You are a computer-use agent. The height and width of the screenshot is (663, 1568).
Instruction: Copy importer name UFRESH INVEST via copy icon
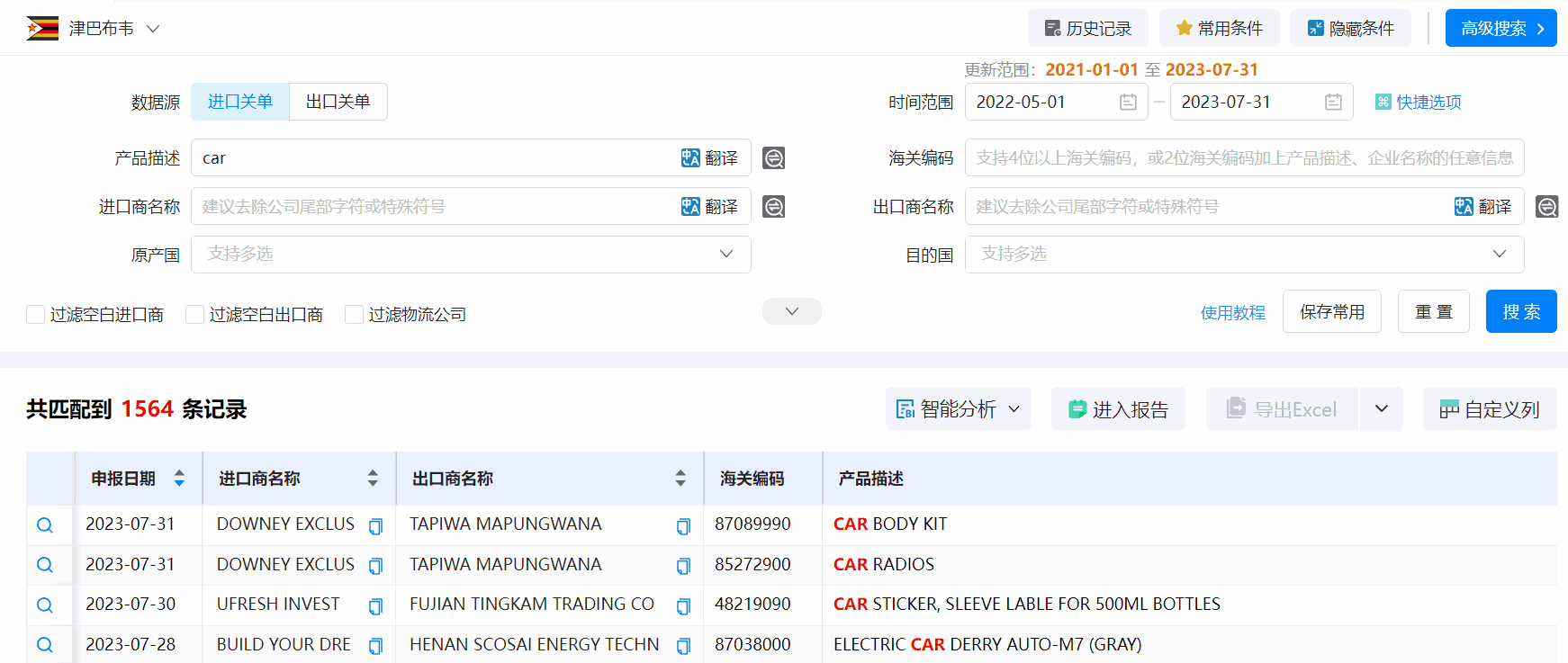point(375,606)
